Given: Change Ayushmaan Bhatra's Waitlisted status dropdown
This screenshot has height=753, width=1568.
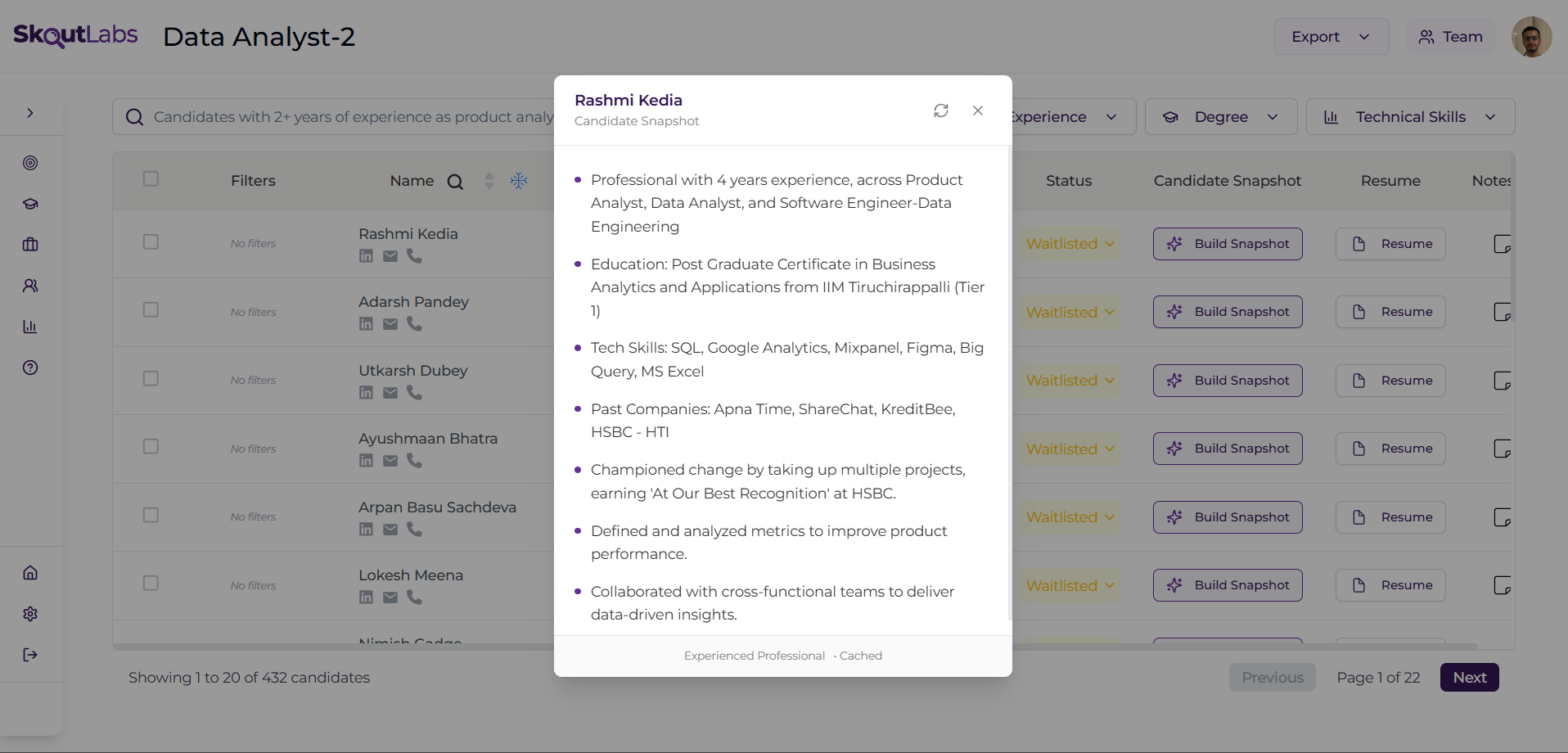Looking at the screenshot, I should (x=1070, y=449).
